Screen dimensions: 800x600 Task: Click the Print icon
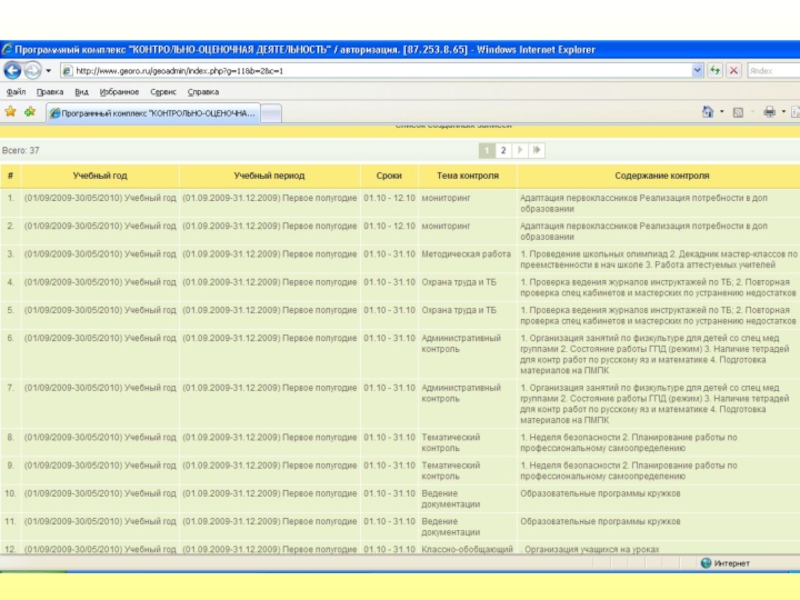pos(769,112)
